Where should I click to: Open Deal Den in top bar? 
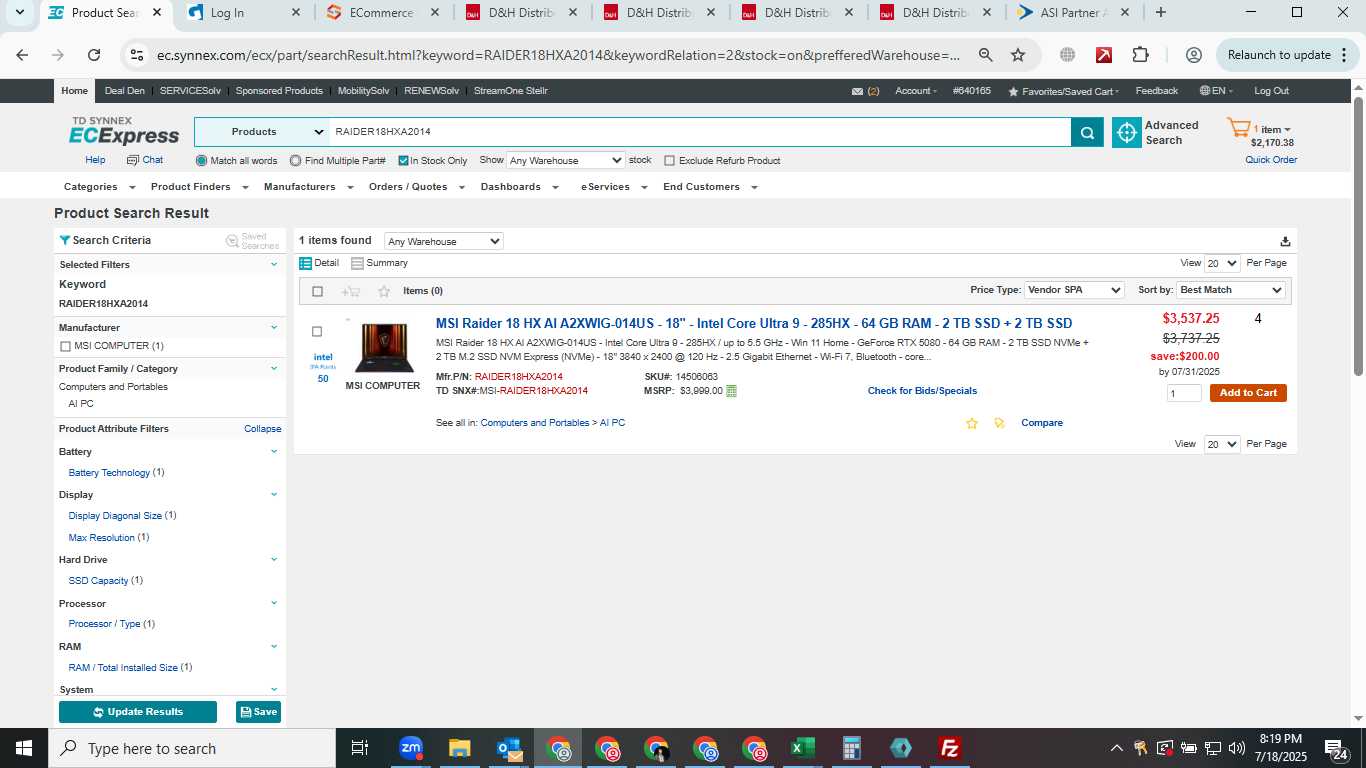click(125, 91)
